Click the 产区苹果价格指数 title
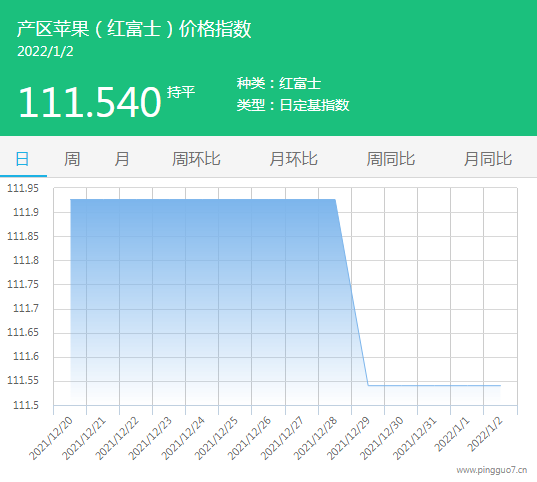The width and height of the screenshot is (537, 482). [134, 29]
